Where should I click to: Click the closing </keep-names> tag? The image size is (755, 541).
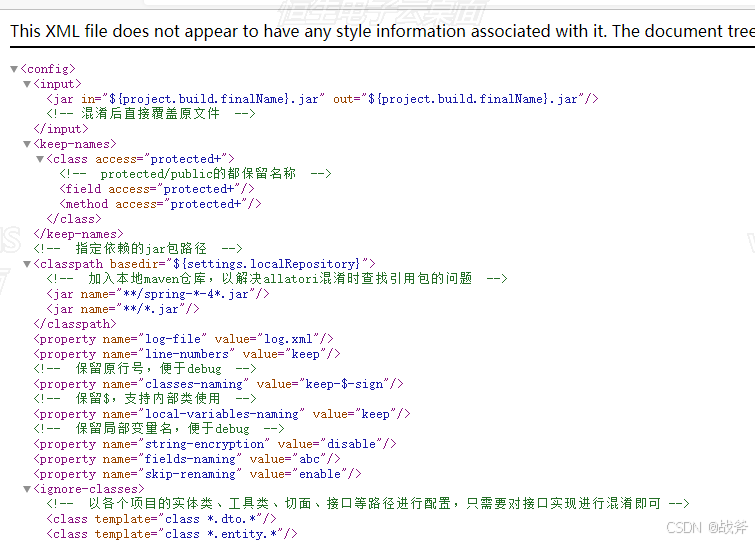pyautogui.click(x=78, y=234)
